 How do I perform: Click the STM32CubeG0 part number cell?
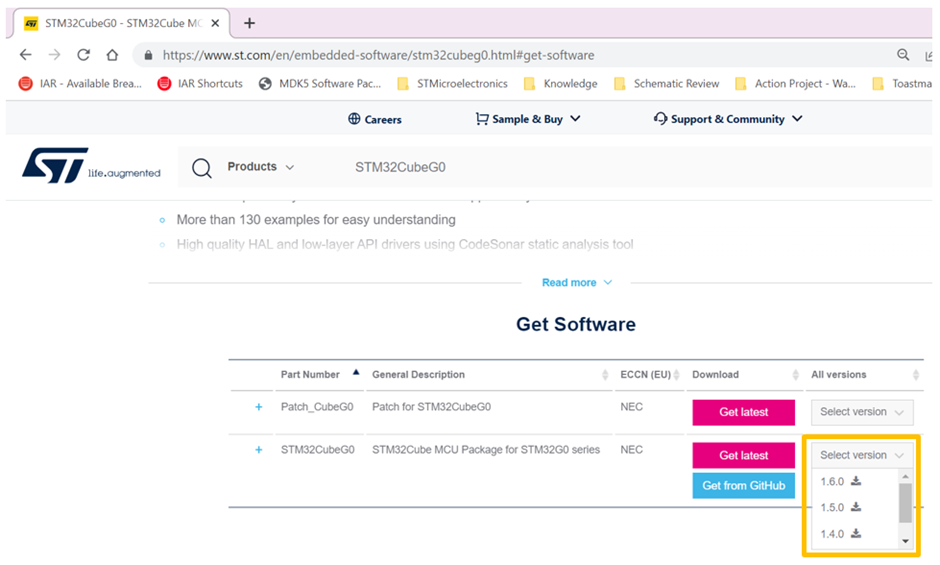coord(318,450)
